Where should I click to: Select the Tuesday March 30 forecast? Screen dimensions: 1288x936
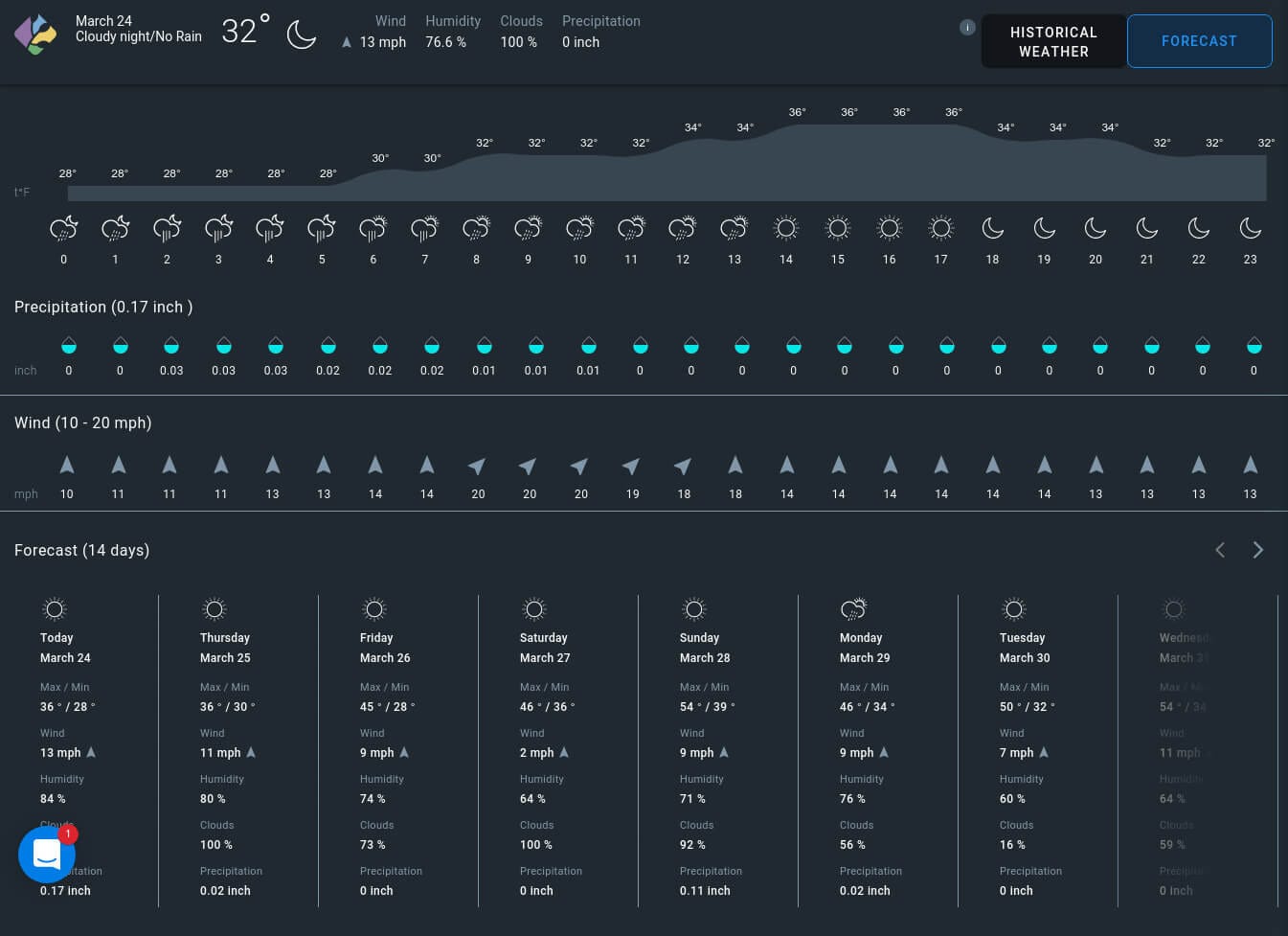pyautogui.click(x=1038, y=750)
